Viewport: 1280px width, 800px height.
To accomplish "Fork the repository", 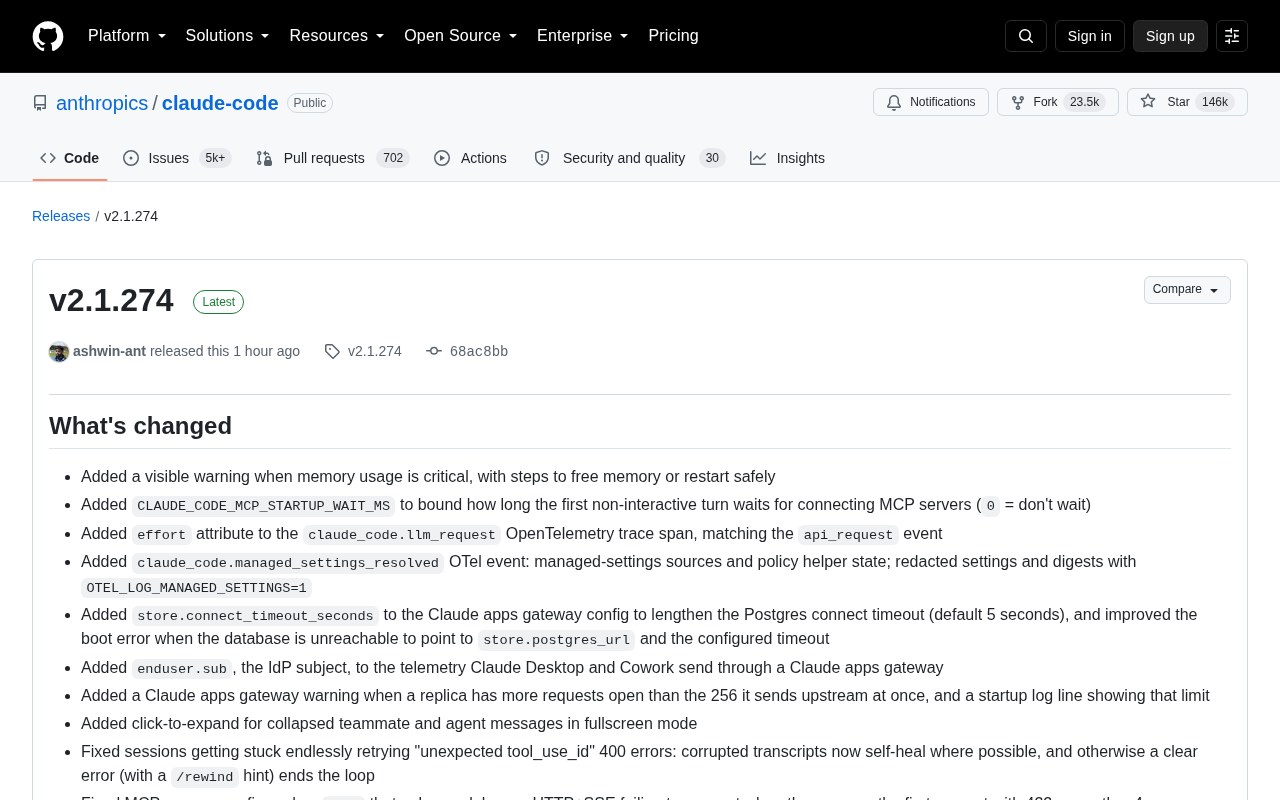I will 1057,102.
